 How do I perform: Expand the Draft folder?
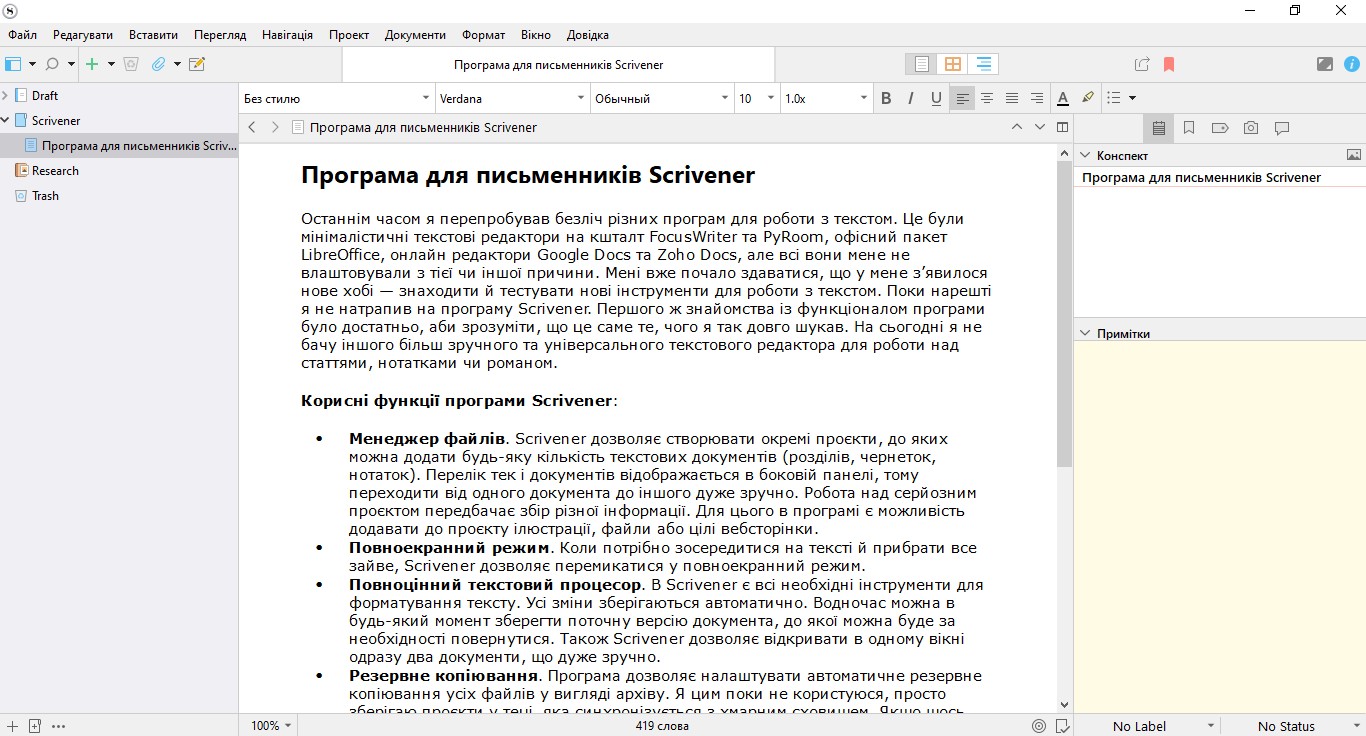(x=6, y=95)
